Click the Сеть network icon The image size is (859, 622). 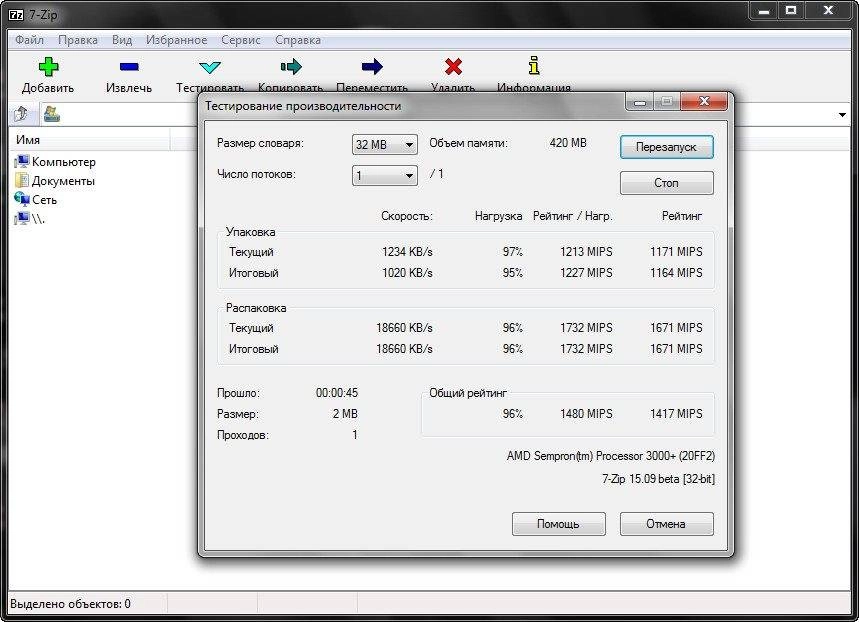tap(22, 199)
